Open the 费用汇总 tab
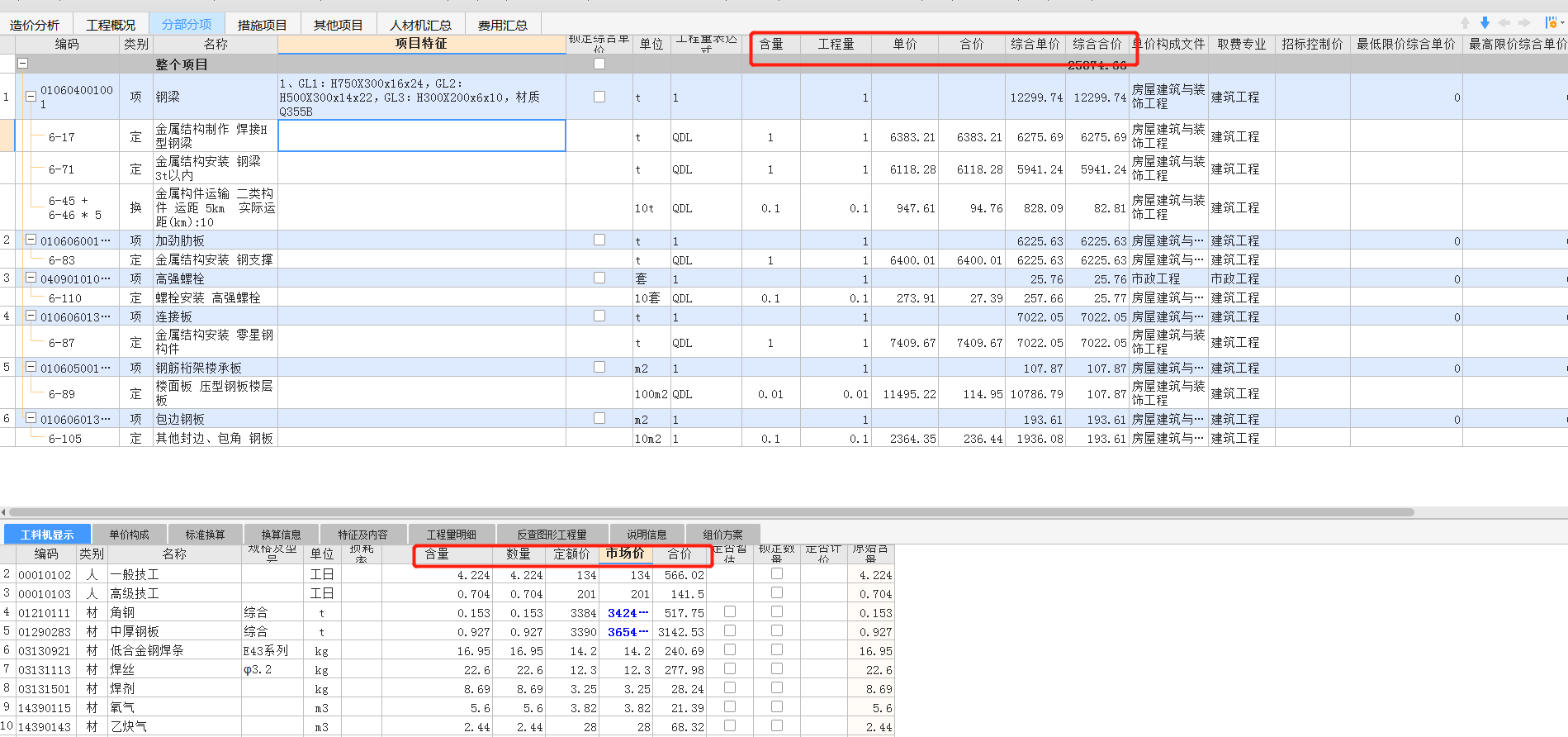Image resolution: width=1568 pixels, height=737 pixels. point(503,25)
